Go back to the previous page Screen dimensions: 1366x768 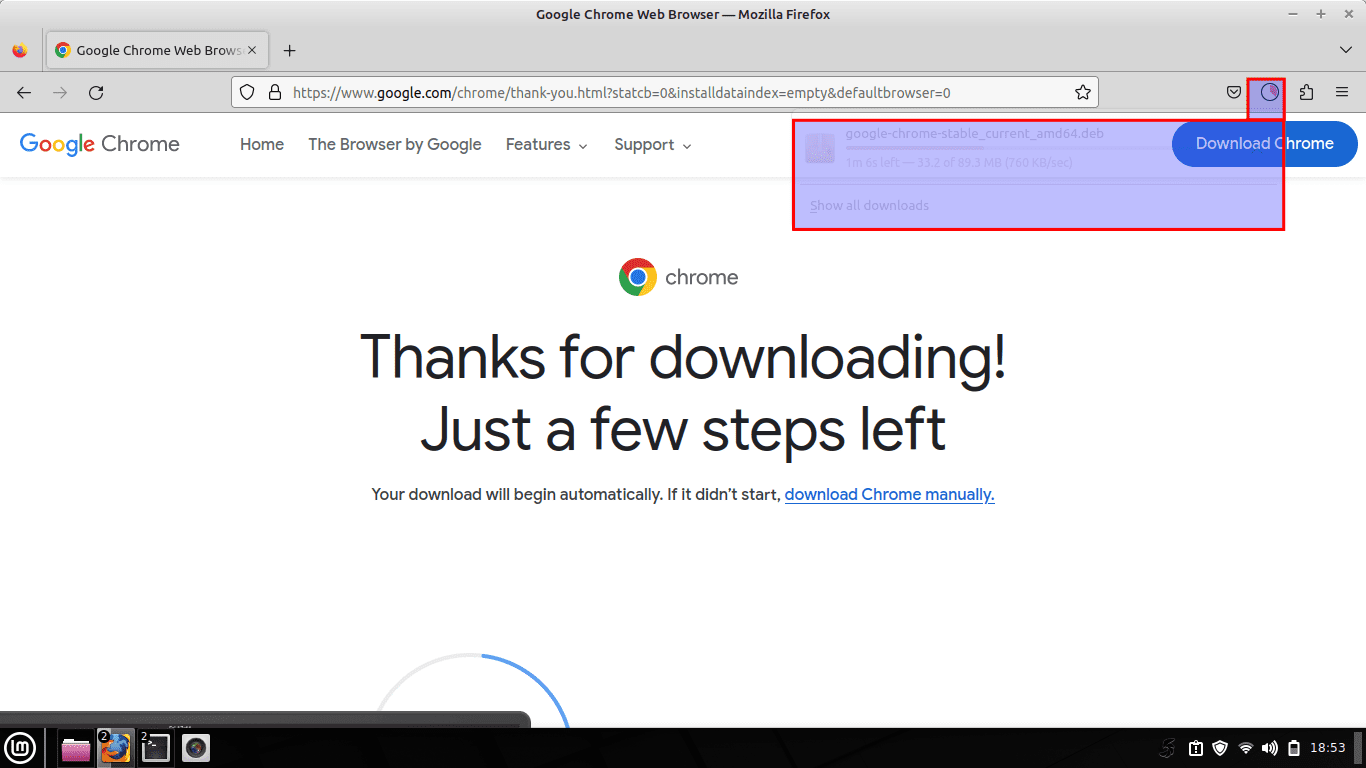(x=24, y=93)
